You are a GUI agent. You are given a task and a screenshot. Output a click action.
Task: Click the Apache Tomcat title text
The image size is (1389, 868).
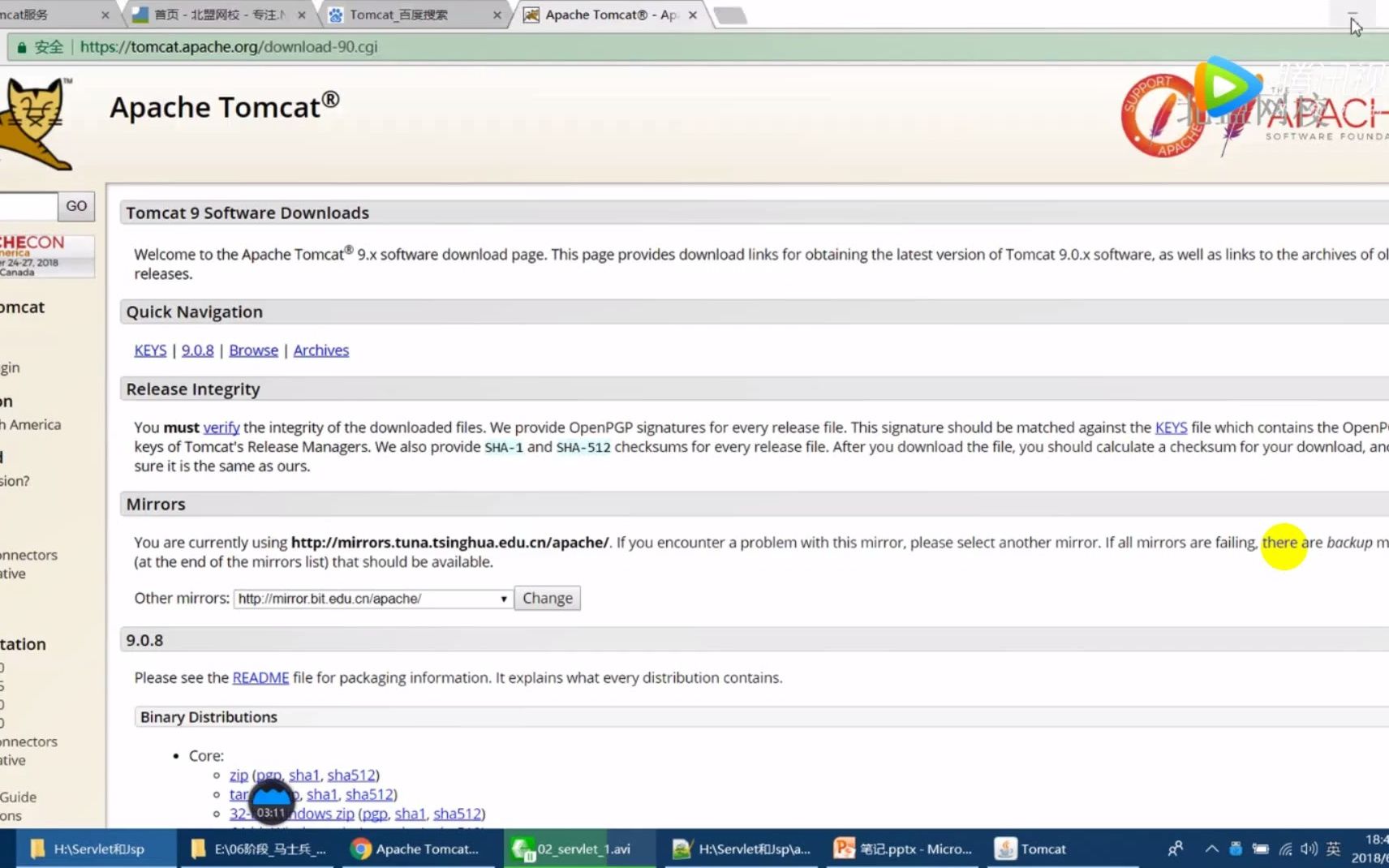point(225,106)
